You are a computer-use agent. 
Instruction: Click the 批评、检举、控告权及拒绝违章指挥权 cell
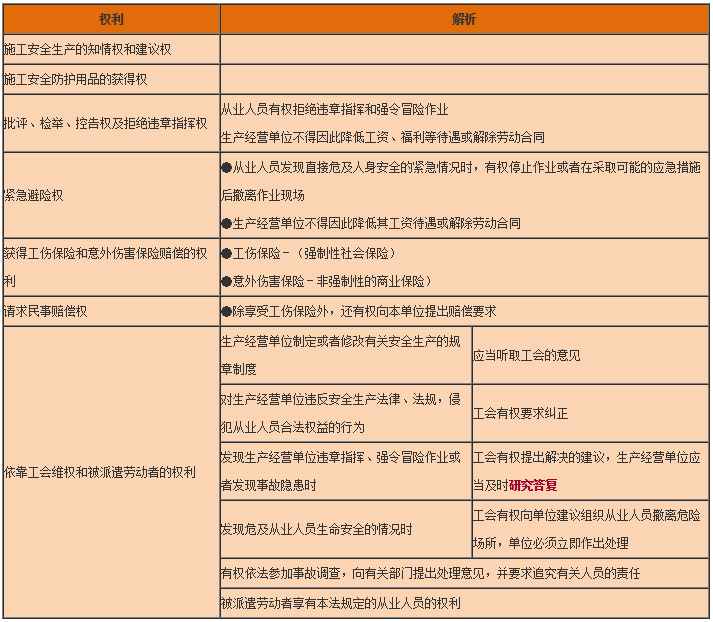click(106, 123)
